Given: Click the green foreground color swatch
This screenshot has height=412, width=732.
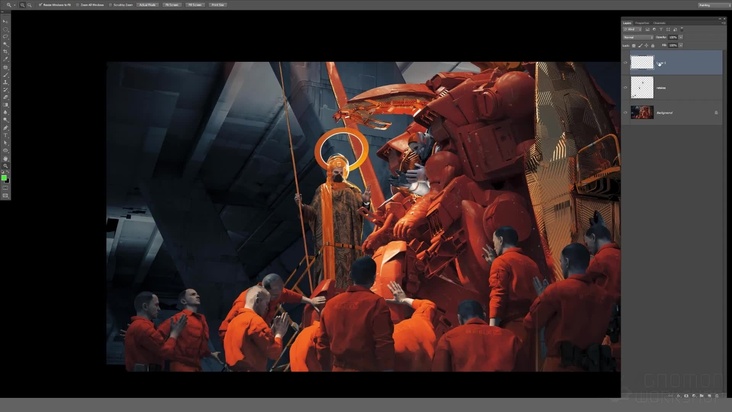Looking at the screenshot, I should coord(4,178).
